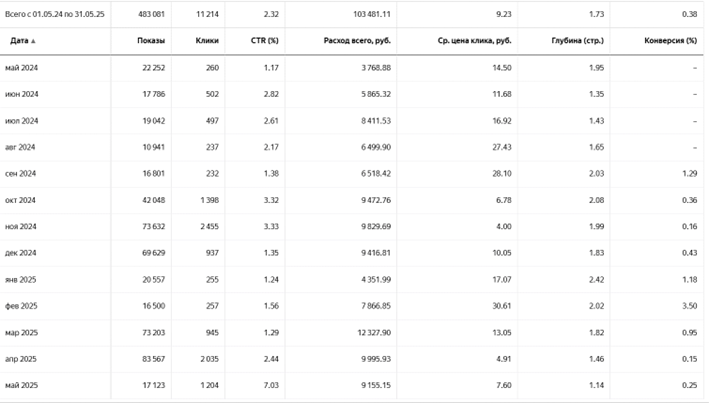Select the май 2024 row date

pos(23,67)
